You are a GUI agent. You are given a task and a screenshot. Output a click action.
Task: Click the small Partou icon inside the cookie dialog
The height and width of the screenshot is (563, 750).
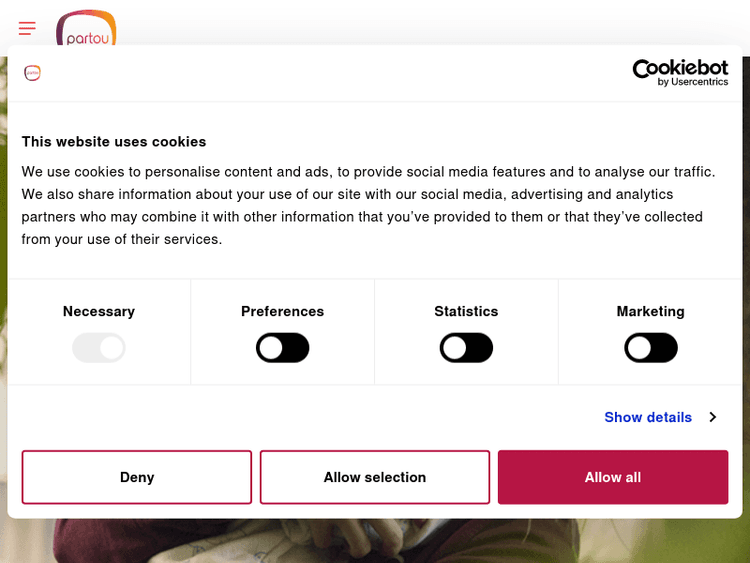(32, 73)
